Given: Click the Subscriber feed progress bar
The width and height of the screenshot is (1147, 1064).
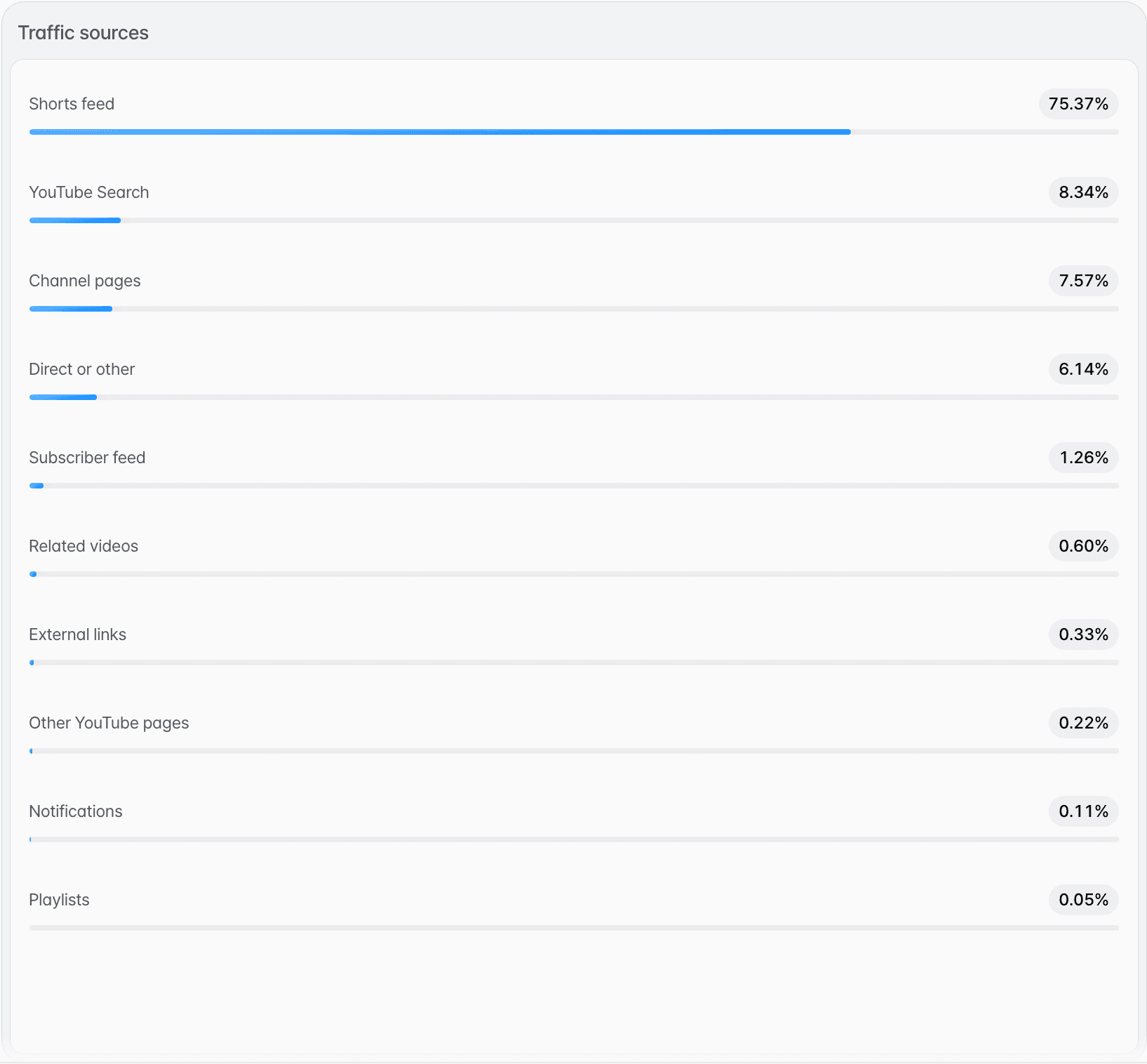Looking at the screenshot, I should (573, 486).
